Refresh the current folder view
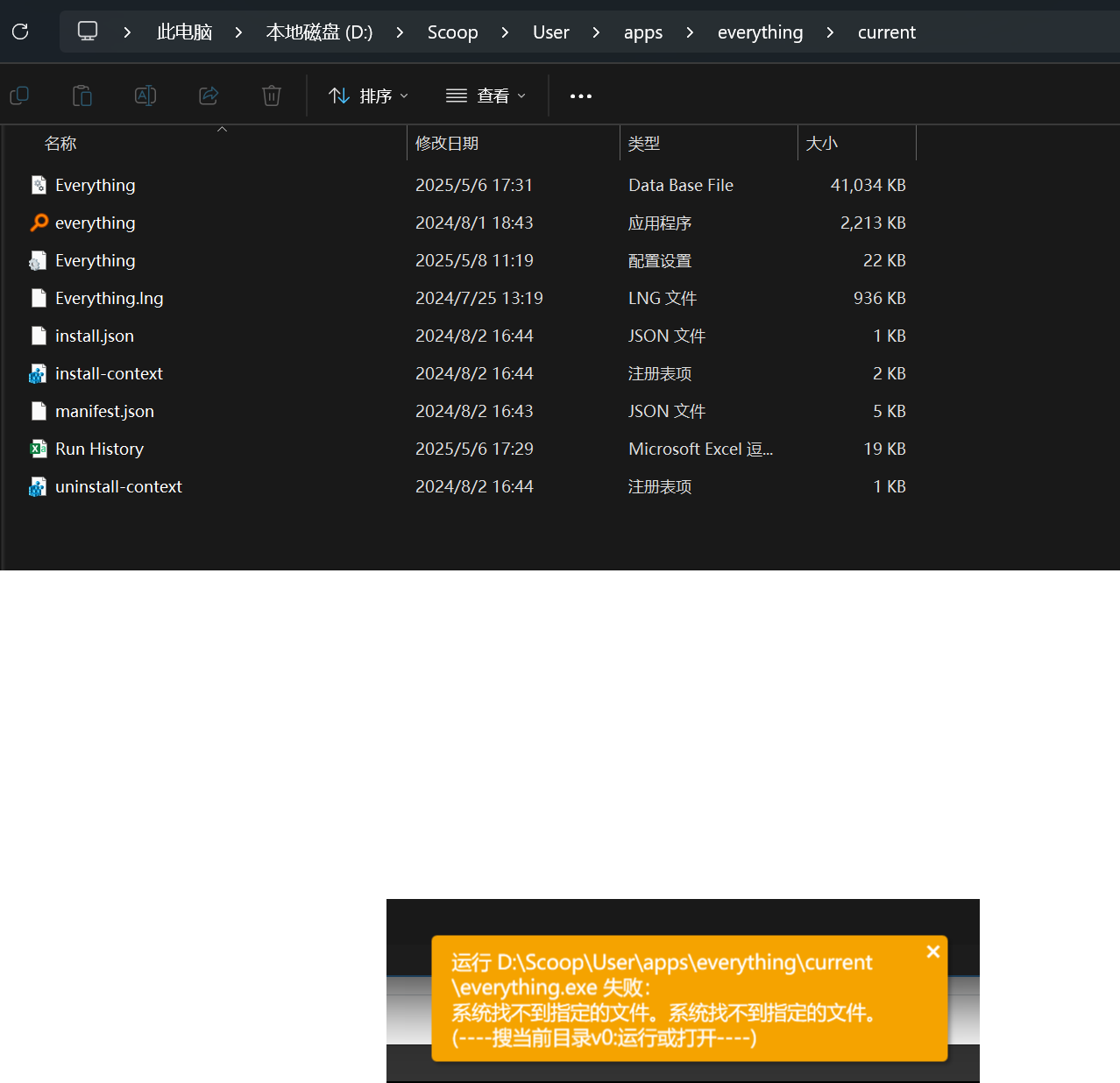Image resolution: width=1120 pixels, height=1083 pixels. click(x=20, y=32)
